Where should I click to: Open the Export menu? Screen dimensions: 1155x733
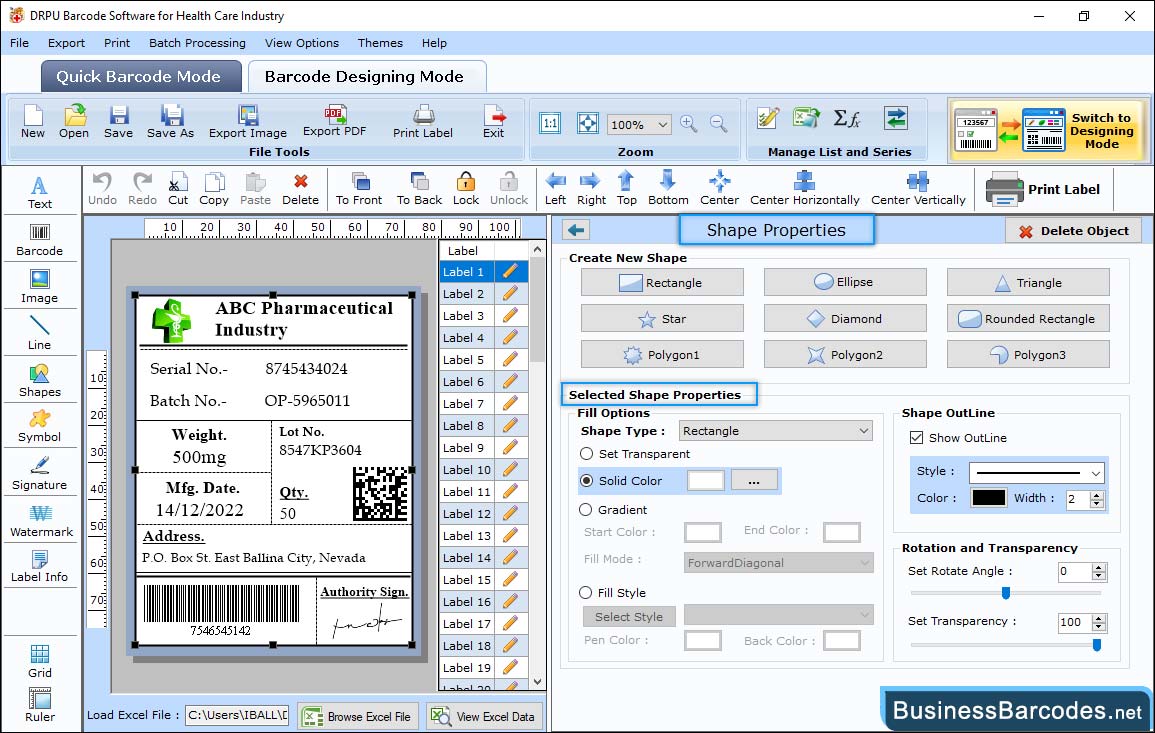pyautogui.click(x=66, y=43)
